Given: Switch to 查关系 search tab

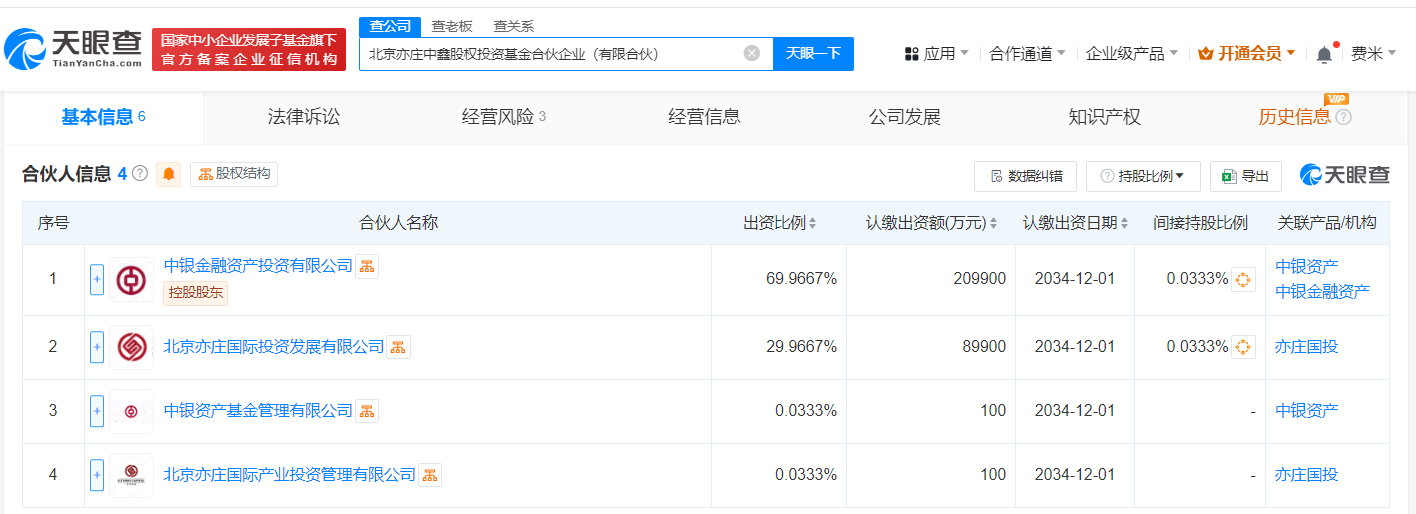Looking at the screenshot, I should click(514, 26).
